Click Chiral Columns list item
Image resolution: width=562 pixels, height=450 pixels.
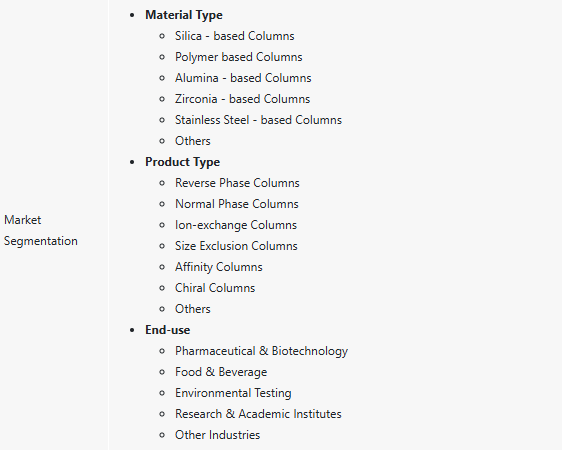[215, 288]
